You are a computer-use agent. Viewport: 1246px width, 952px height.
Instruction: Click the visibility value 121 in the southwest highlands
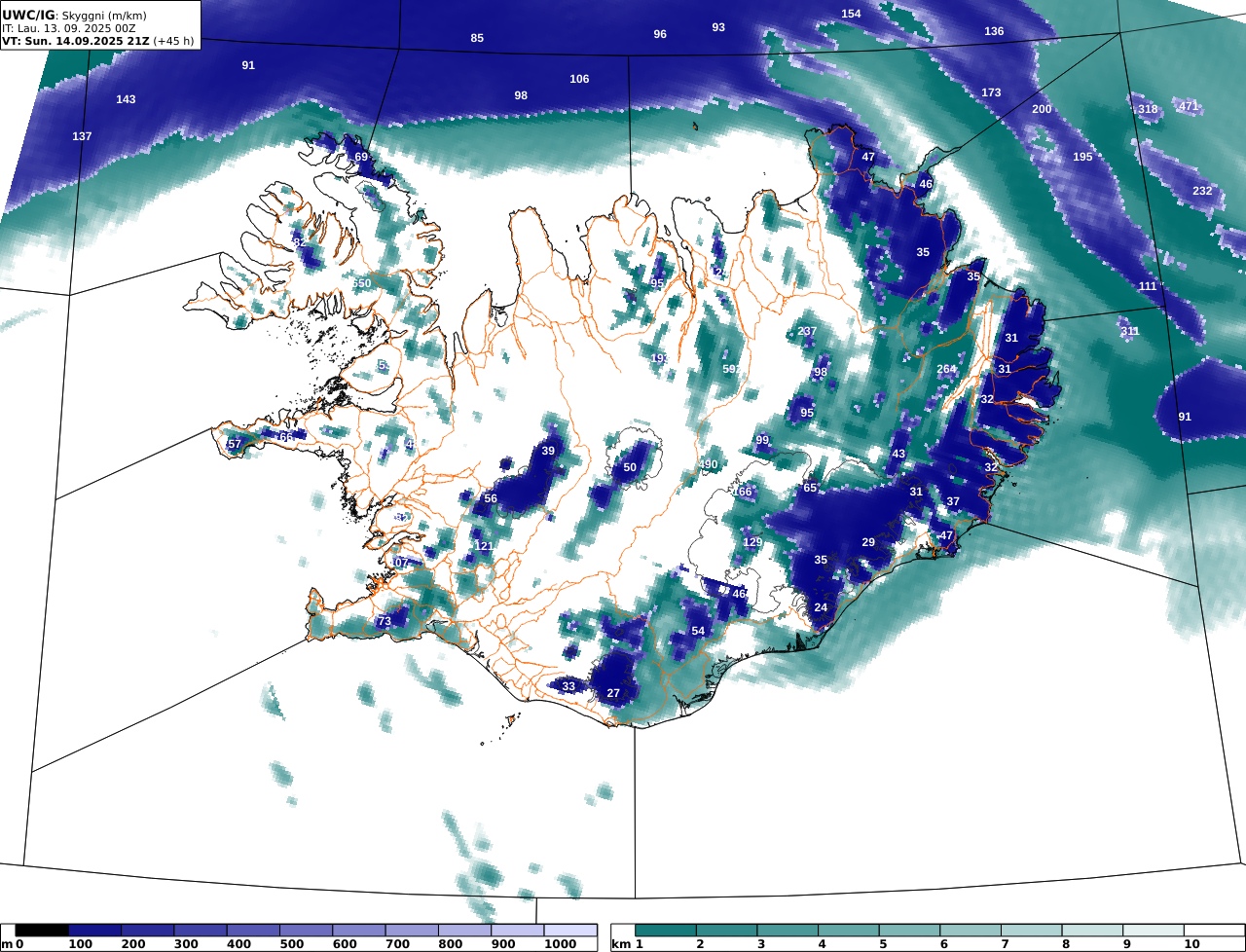(x=483, y=546)
